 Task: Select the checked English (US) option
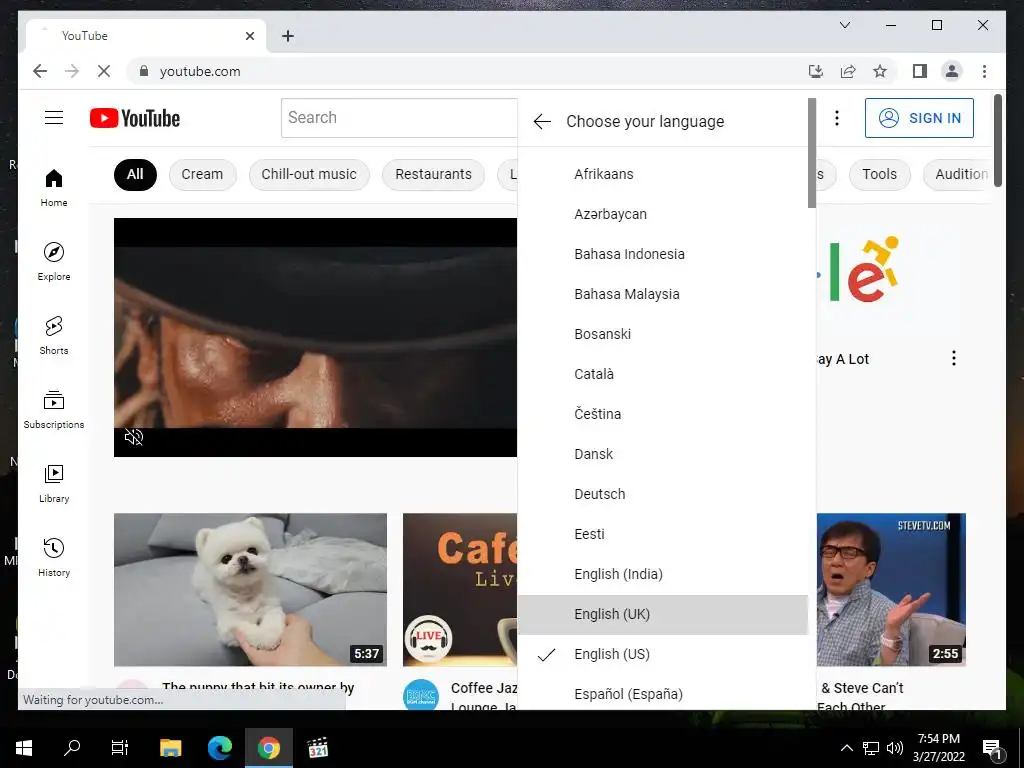click(663, 654)
